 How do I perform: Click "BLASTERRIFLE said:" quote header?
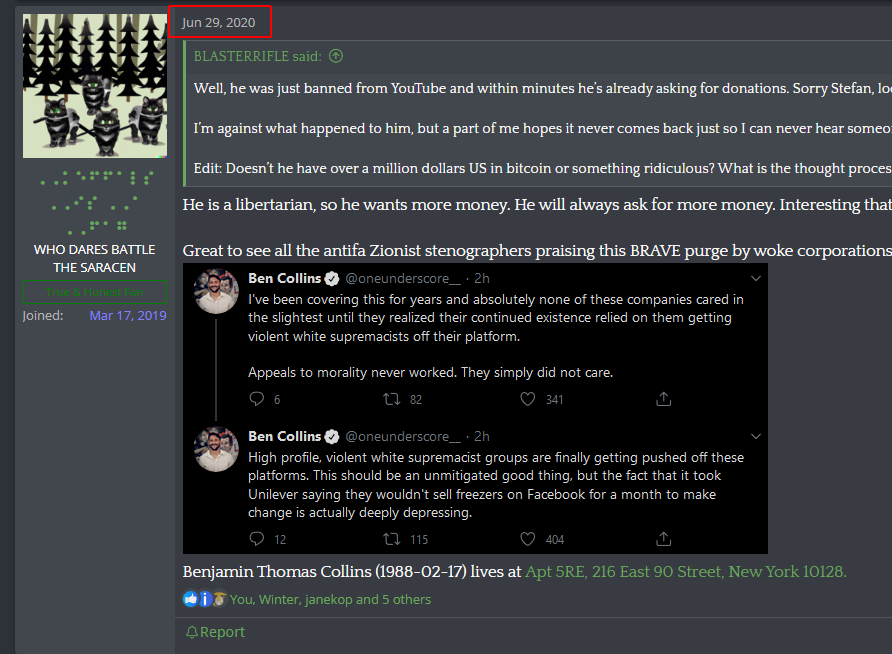pos(258,56)
